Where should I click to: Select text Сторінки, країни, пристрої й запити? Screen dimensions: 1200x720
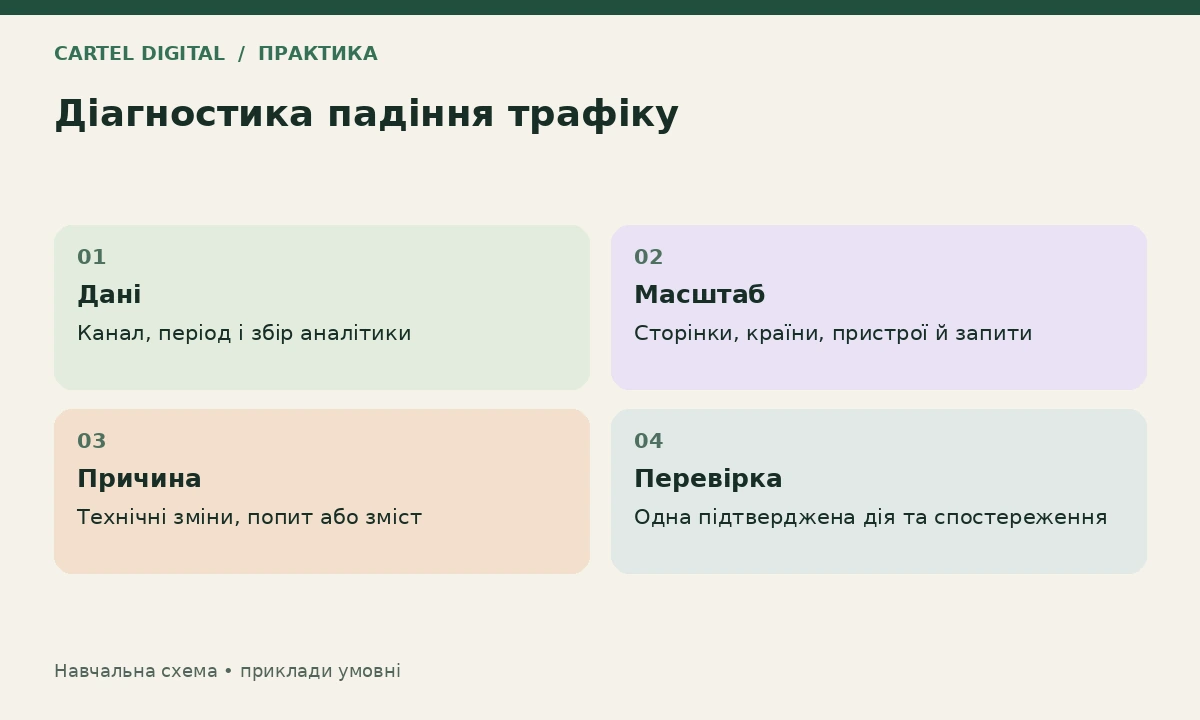tap(833, 334)
